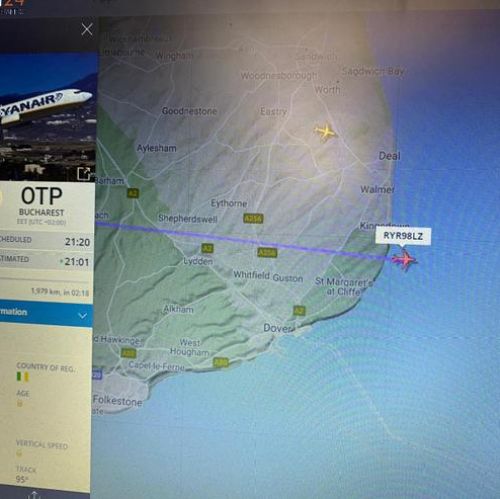Click the locked vertical speed icon
The height and width of the screenshot is (499, 500).
(19, 453)
